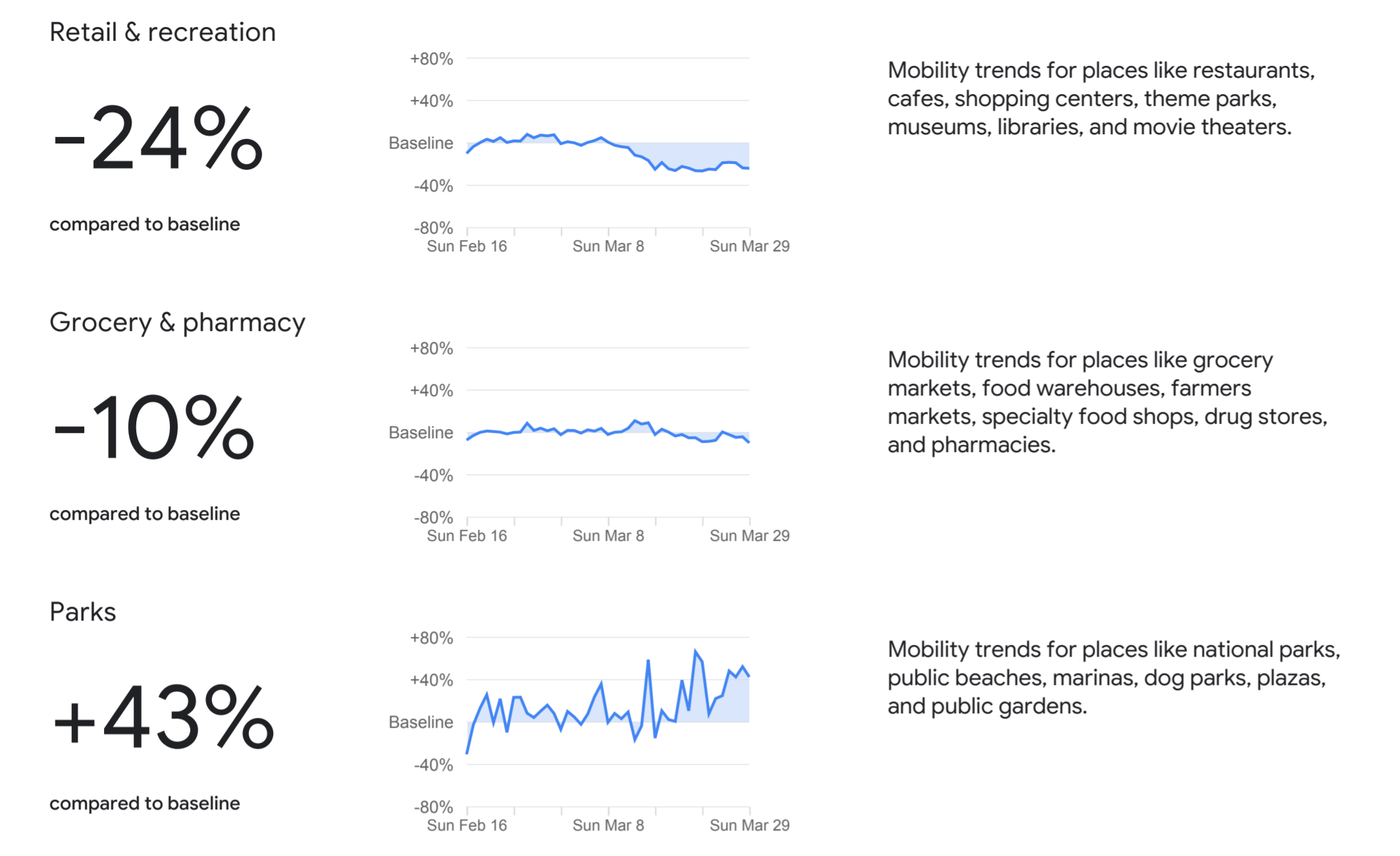Screen dimensions: 1400x856
Task: Select the -10% grocery figure
Action: click(153, 428)
